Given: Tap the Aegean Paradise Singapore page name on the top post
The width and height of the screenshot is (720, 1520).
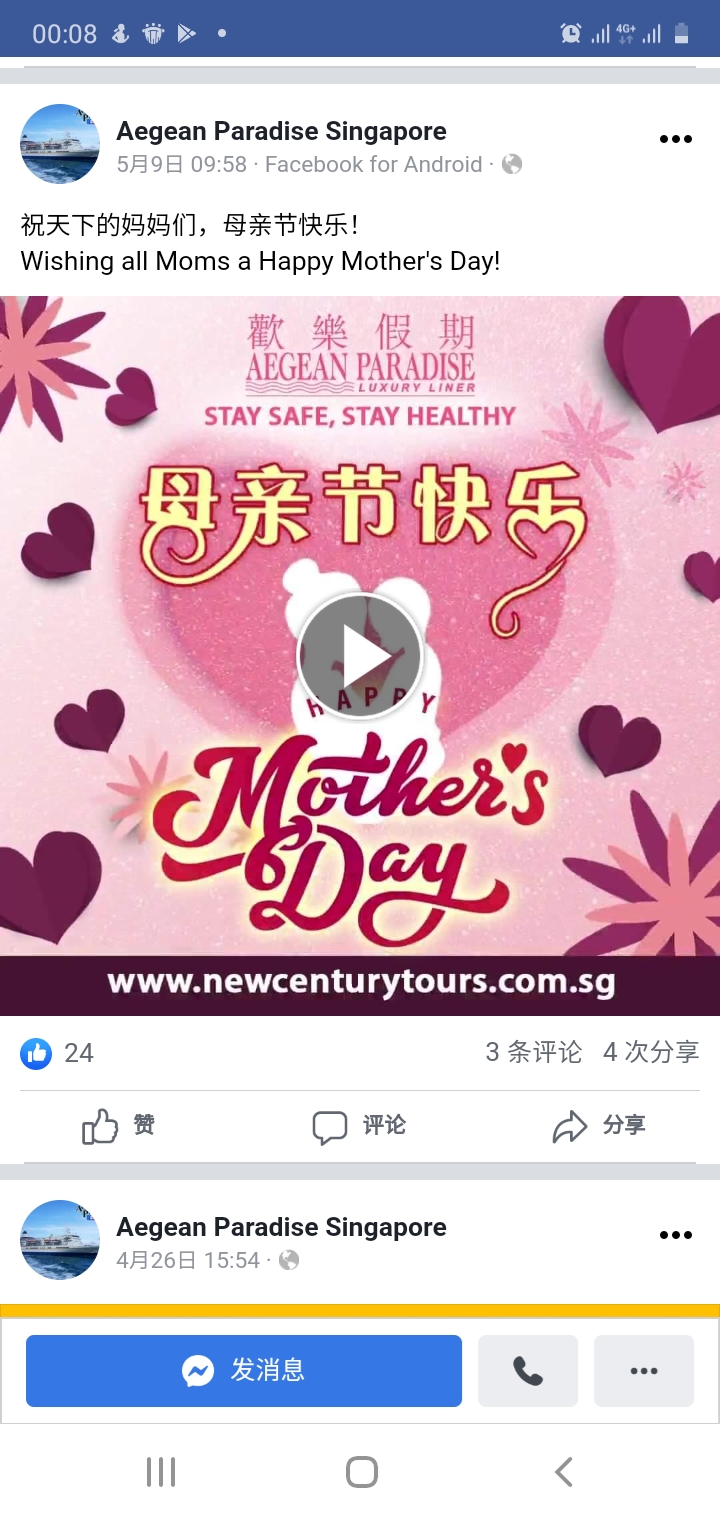Looking at the screenshot, I should tap(281, 131).
